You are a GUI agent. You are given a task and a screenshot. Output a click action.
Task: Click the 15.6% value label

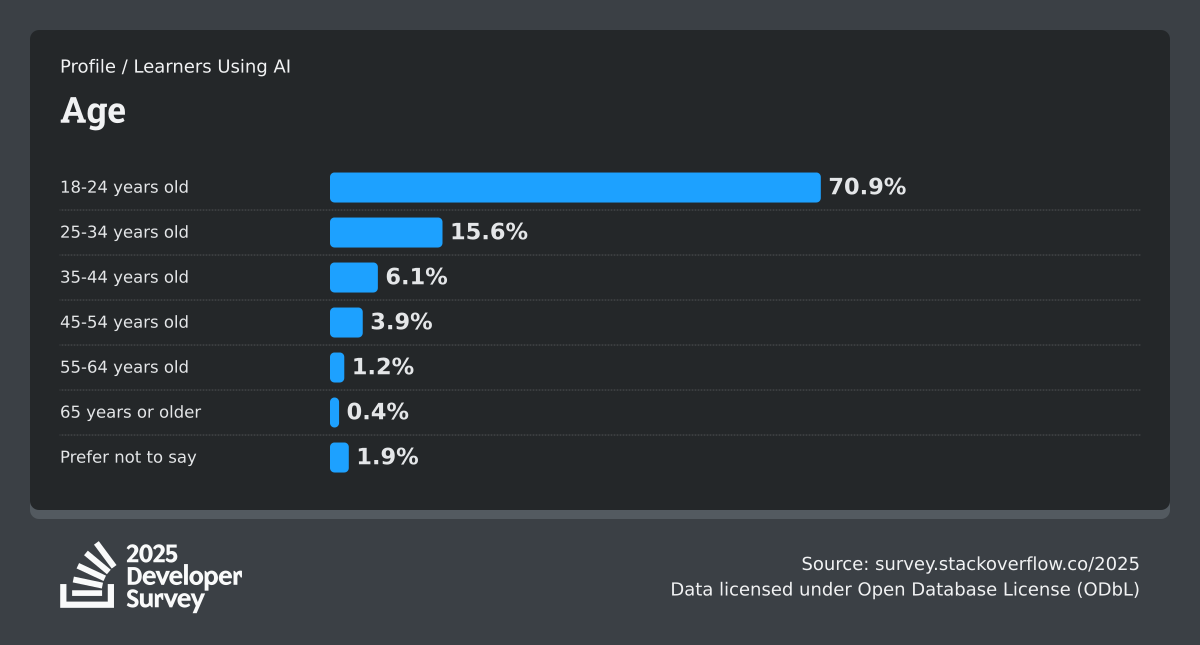coord(489,232)
